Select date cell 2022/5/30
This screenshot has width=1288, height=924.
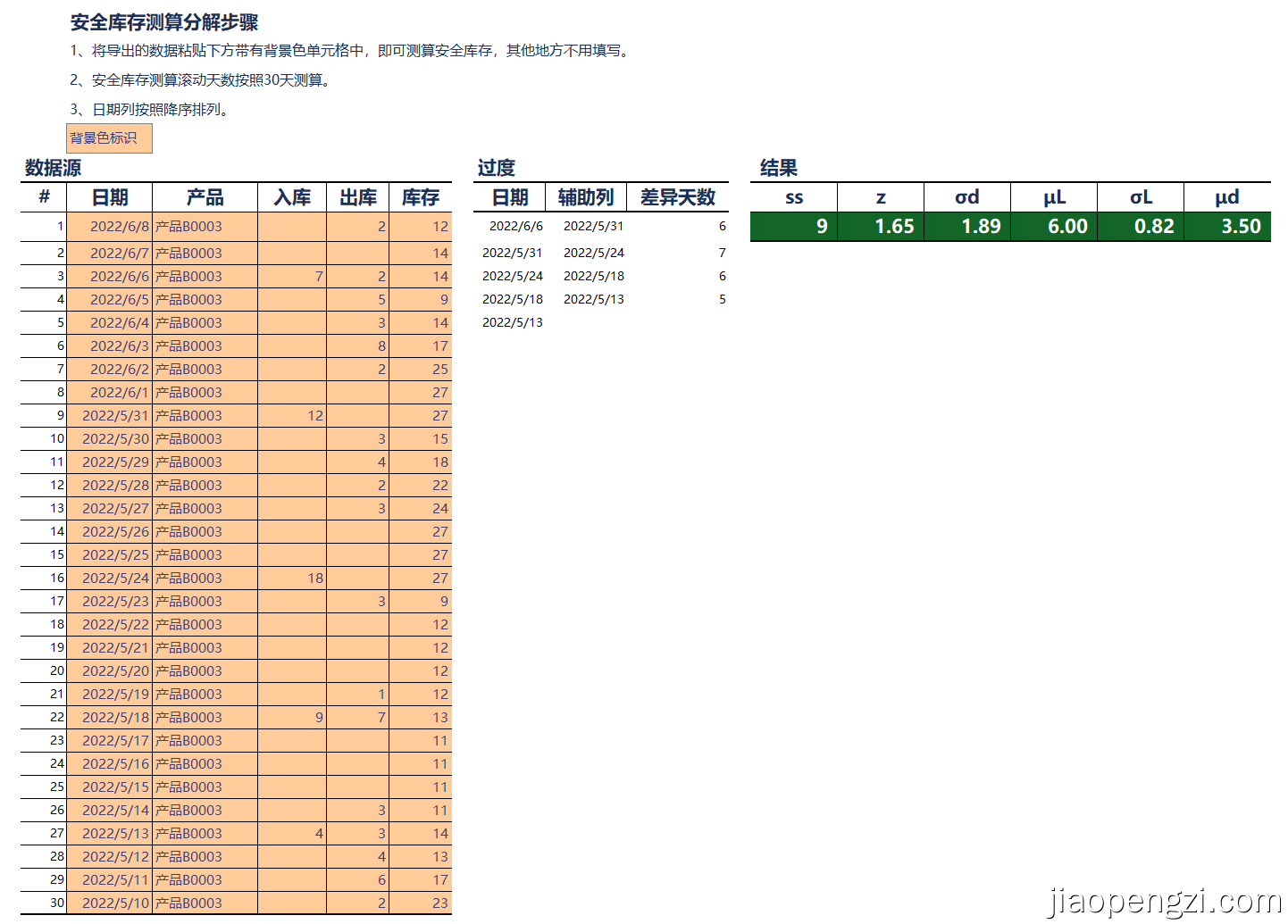tap(110, 439)
